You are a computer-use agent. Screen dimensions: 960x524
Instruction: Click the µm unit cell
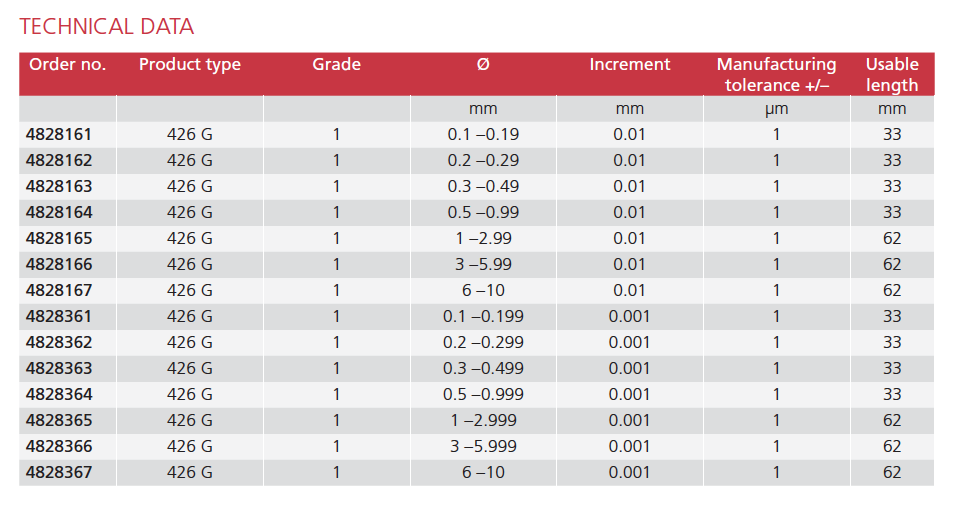pyautogui.click(x=776, y=109)
